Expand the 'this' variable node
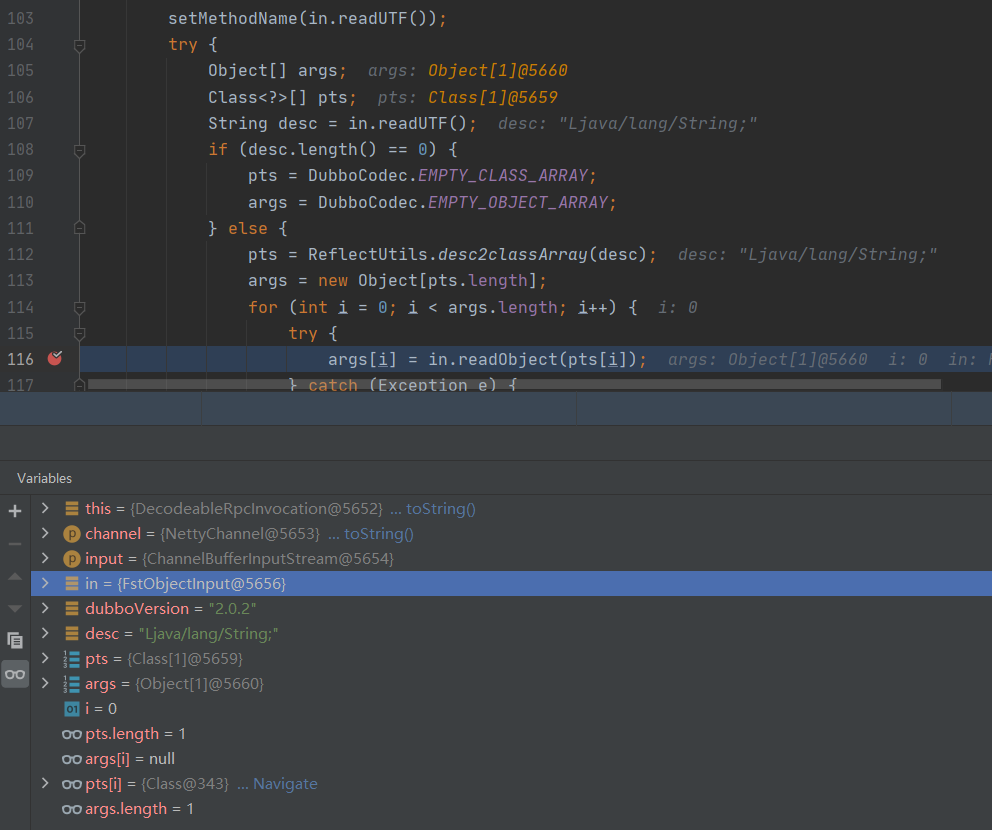This screenshot has width=992, height=830. pos(45,509)
